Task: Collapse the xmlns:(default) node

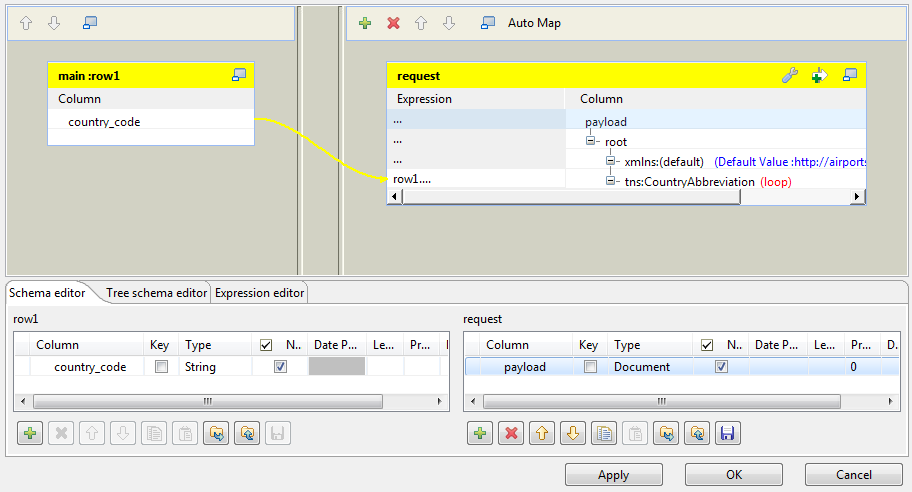Action: tap(610, 161)
